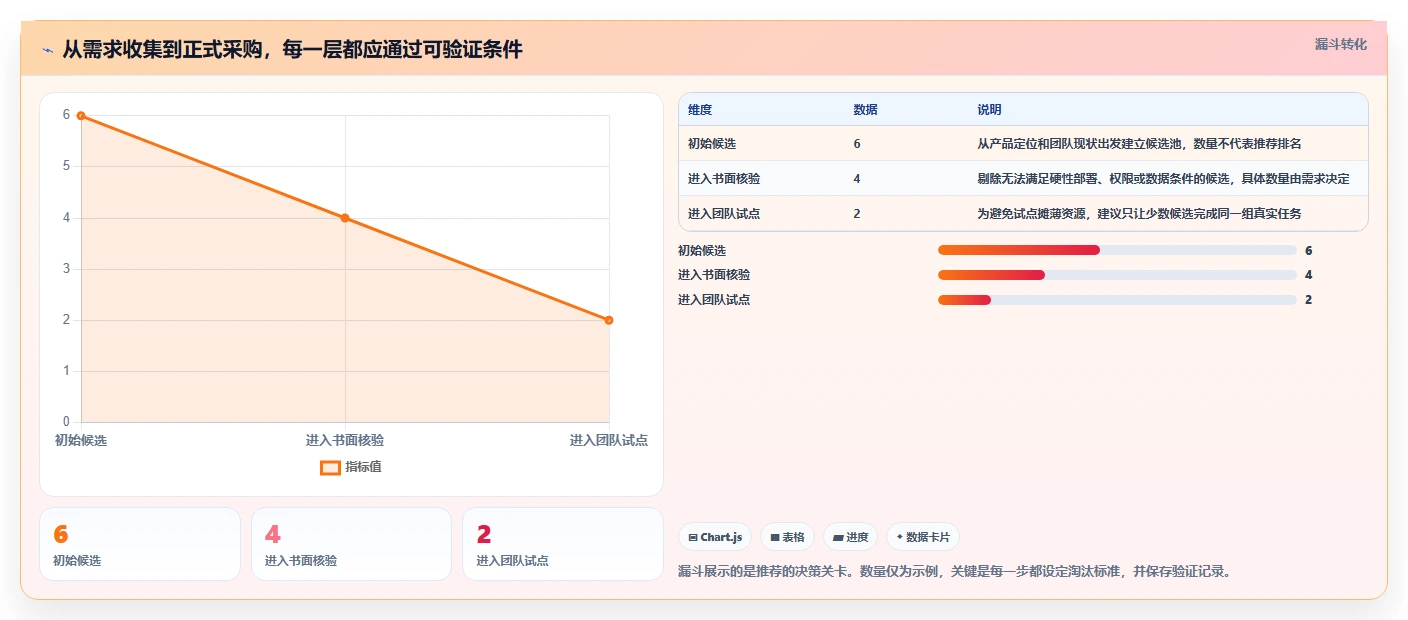This screenshot has height=620, width=1408.
Task: Click the header title 从需求收集到正式采购
Action: click(292, 50)
